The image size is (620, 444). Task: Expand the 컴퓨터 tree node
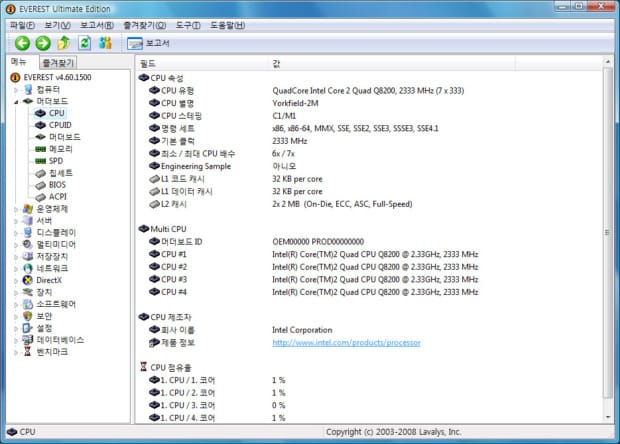pyautogui.click(x=16, y=89)
